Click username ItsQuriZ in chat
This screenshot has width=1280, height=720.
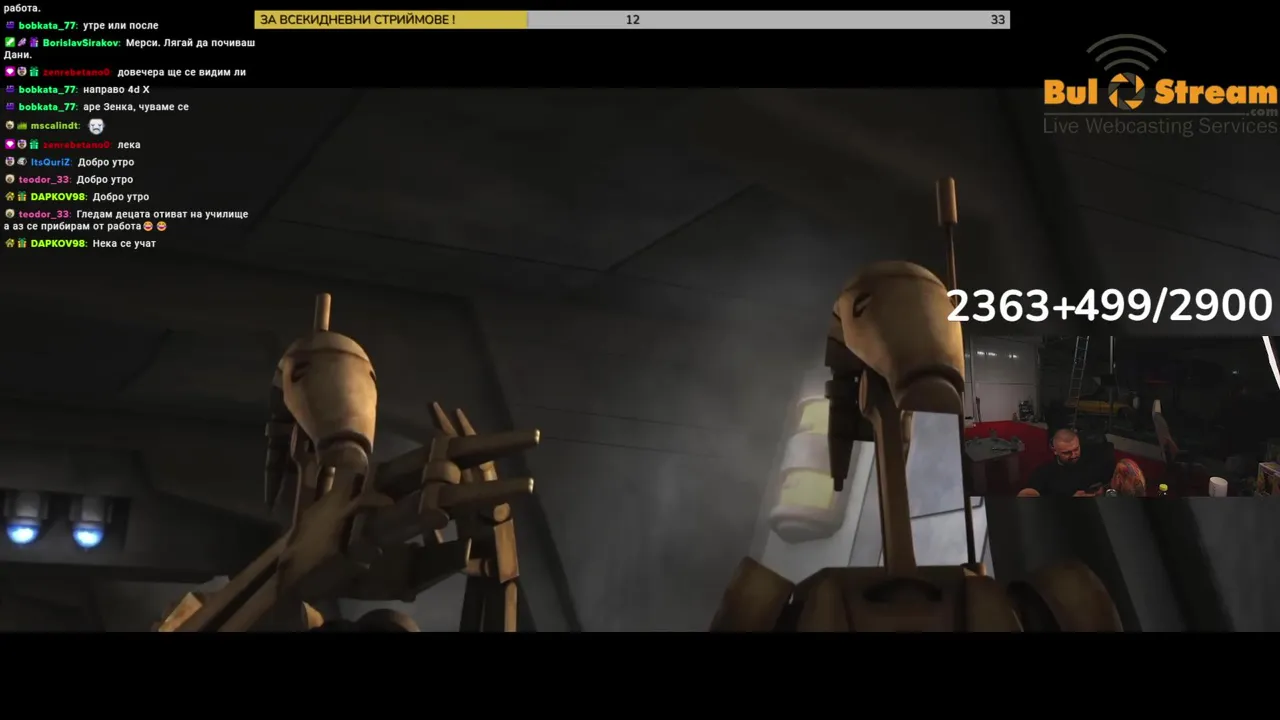[x=50, y=162]
